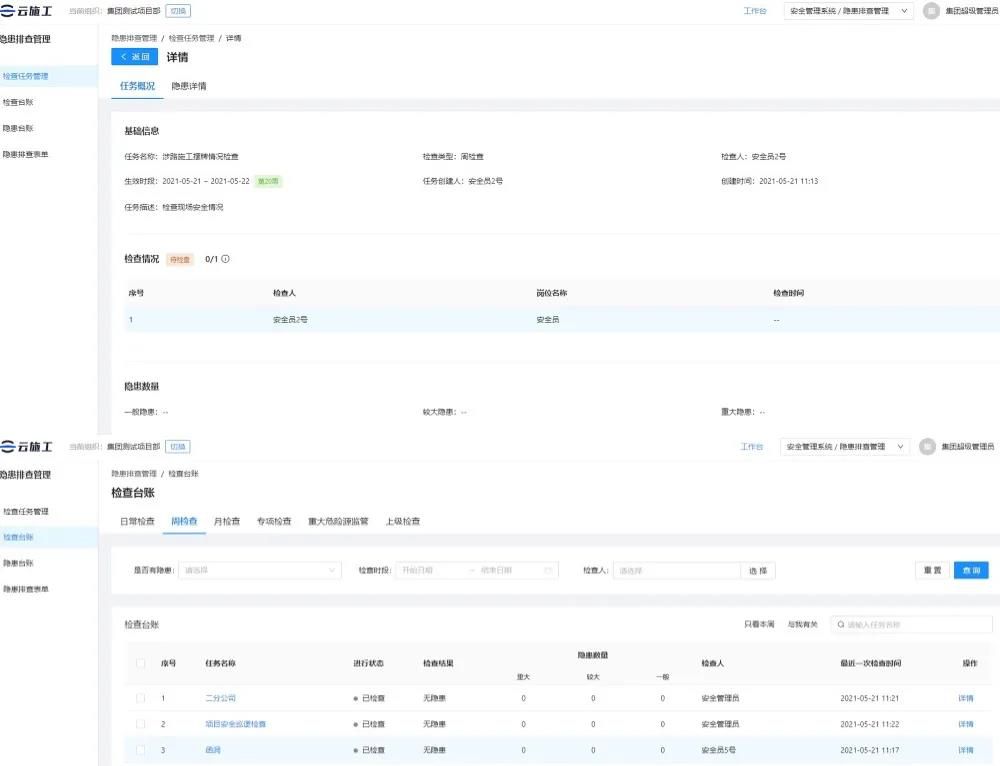This screenshot has height=766, width=1000.
Task: Open the 是否有隐患 dropdown
Action: (260, 570)
